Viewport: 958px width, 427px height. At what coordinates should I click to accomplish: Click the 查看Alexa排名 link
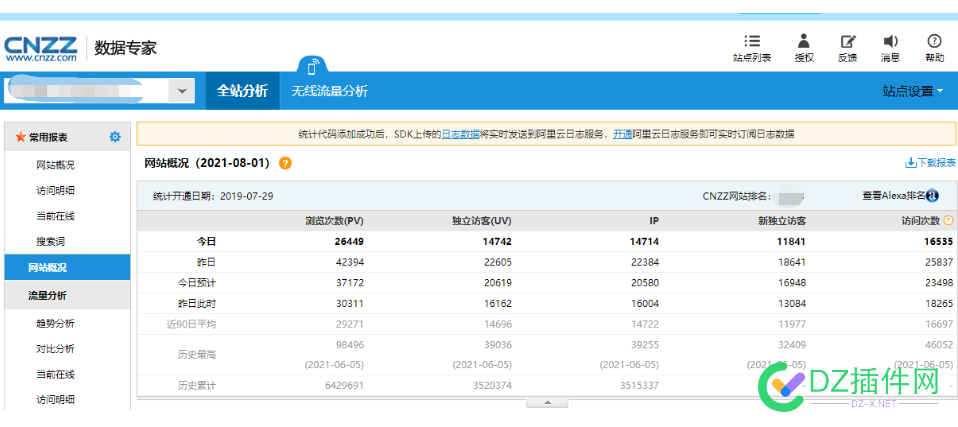pyautogui.click(x=894, y=196)
